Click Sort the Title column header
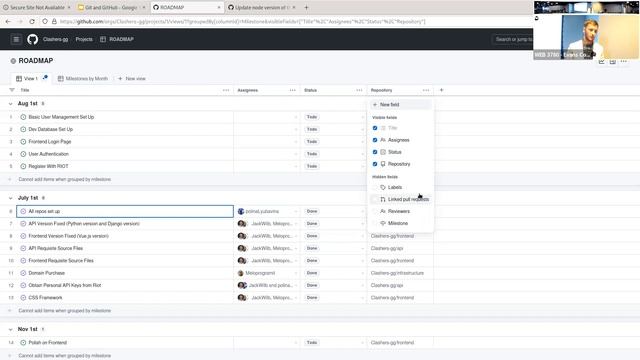 (x=25, y=90)
